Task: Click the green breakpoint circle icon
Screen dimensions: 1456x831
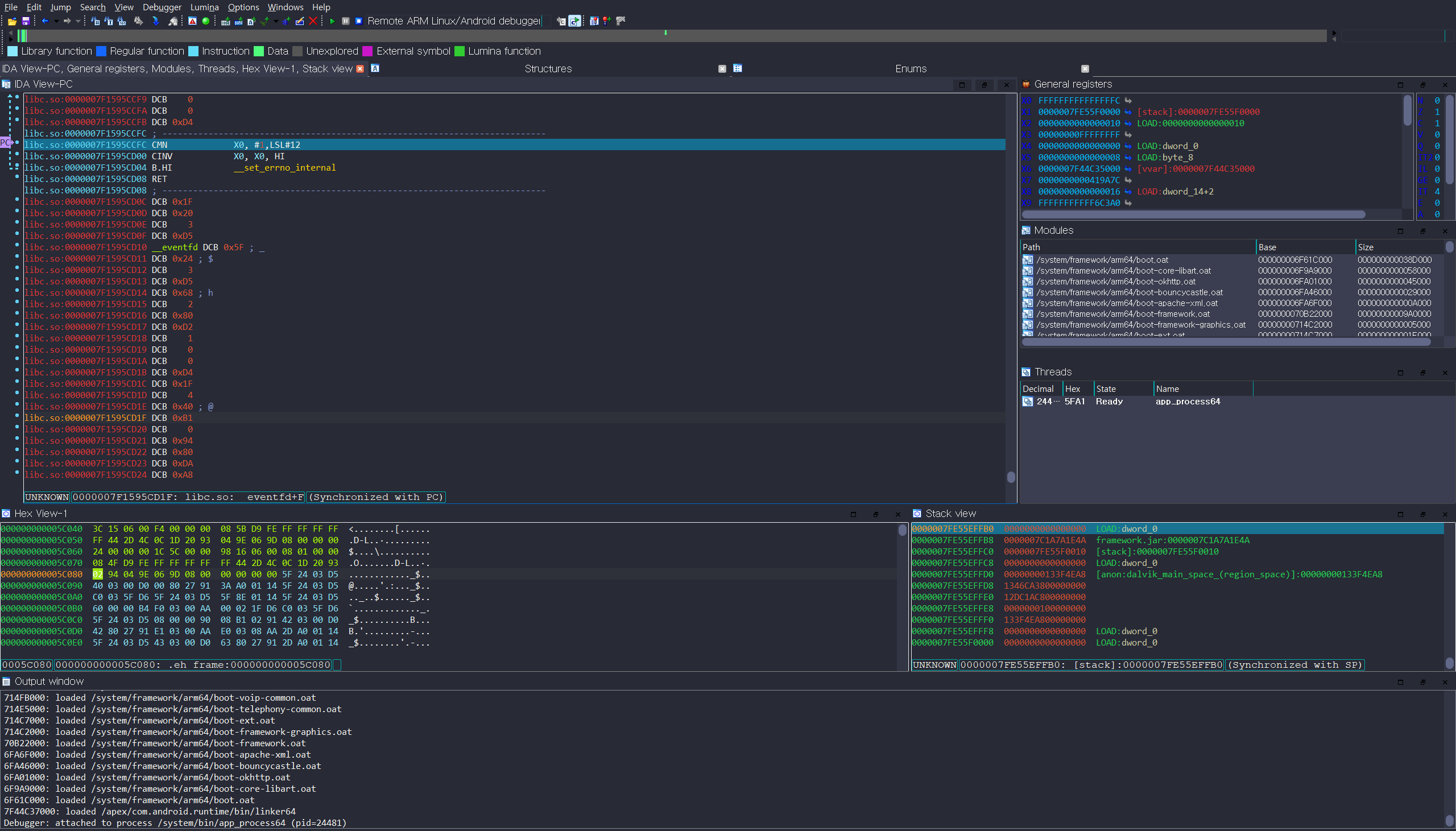Action: 206,21
